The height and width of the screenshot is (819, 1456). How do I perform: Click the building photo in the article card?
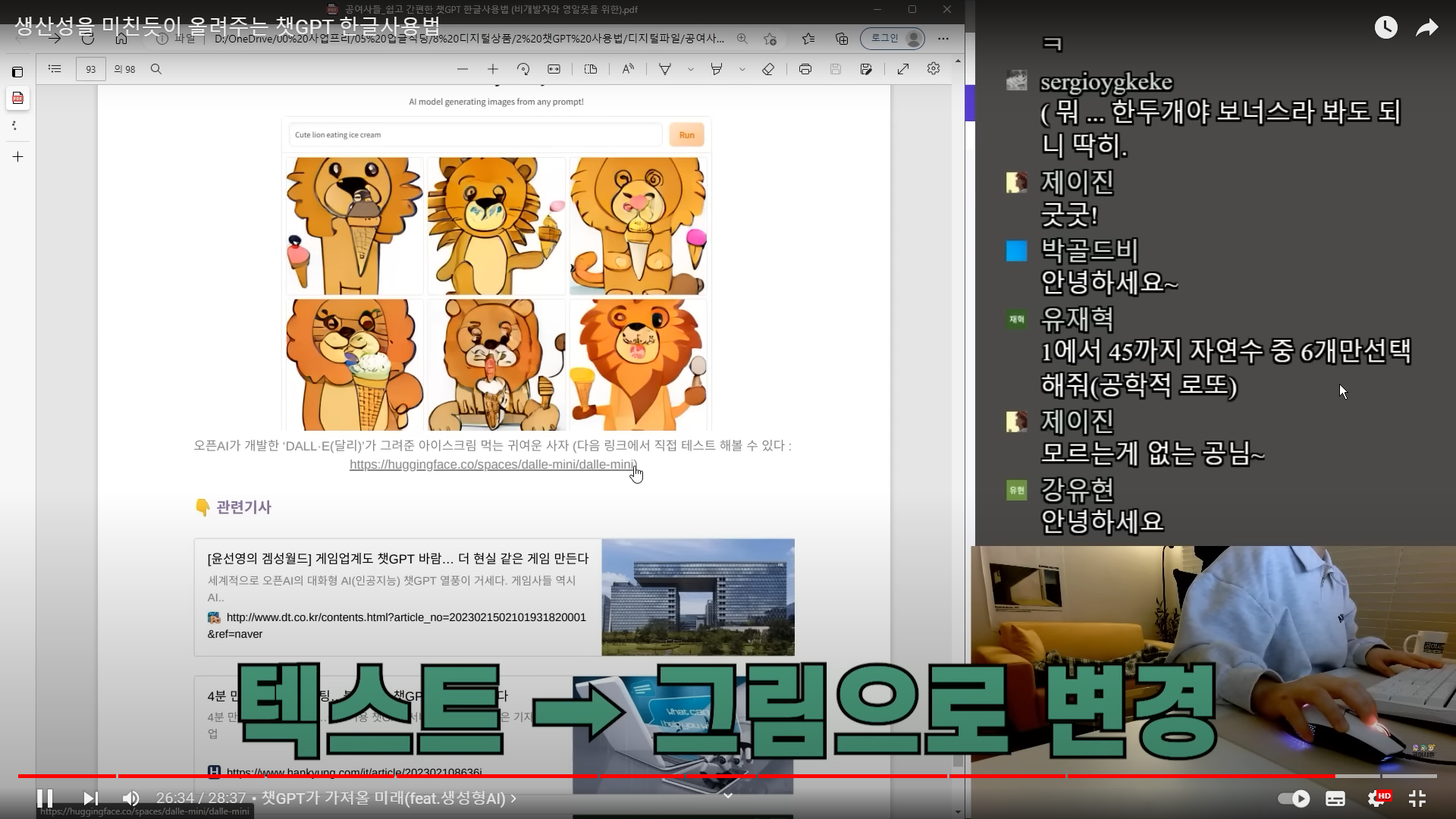(698, 597)
